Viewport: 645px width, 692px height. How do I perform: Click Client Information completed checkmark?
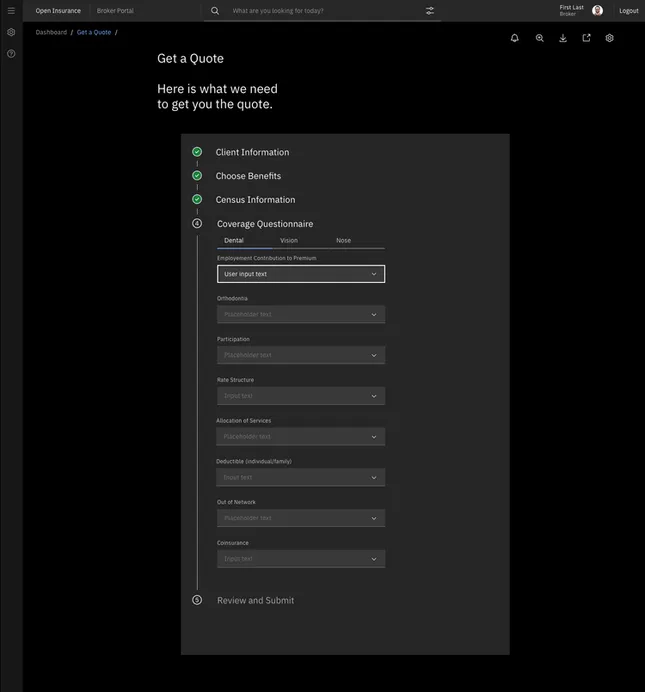197,152
